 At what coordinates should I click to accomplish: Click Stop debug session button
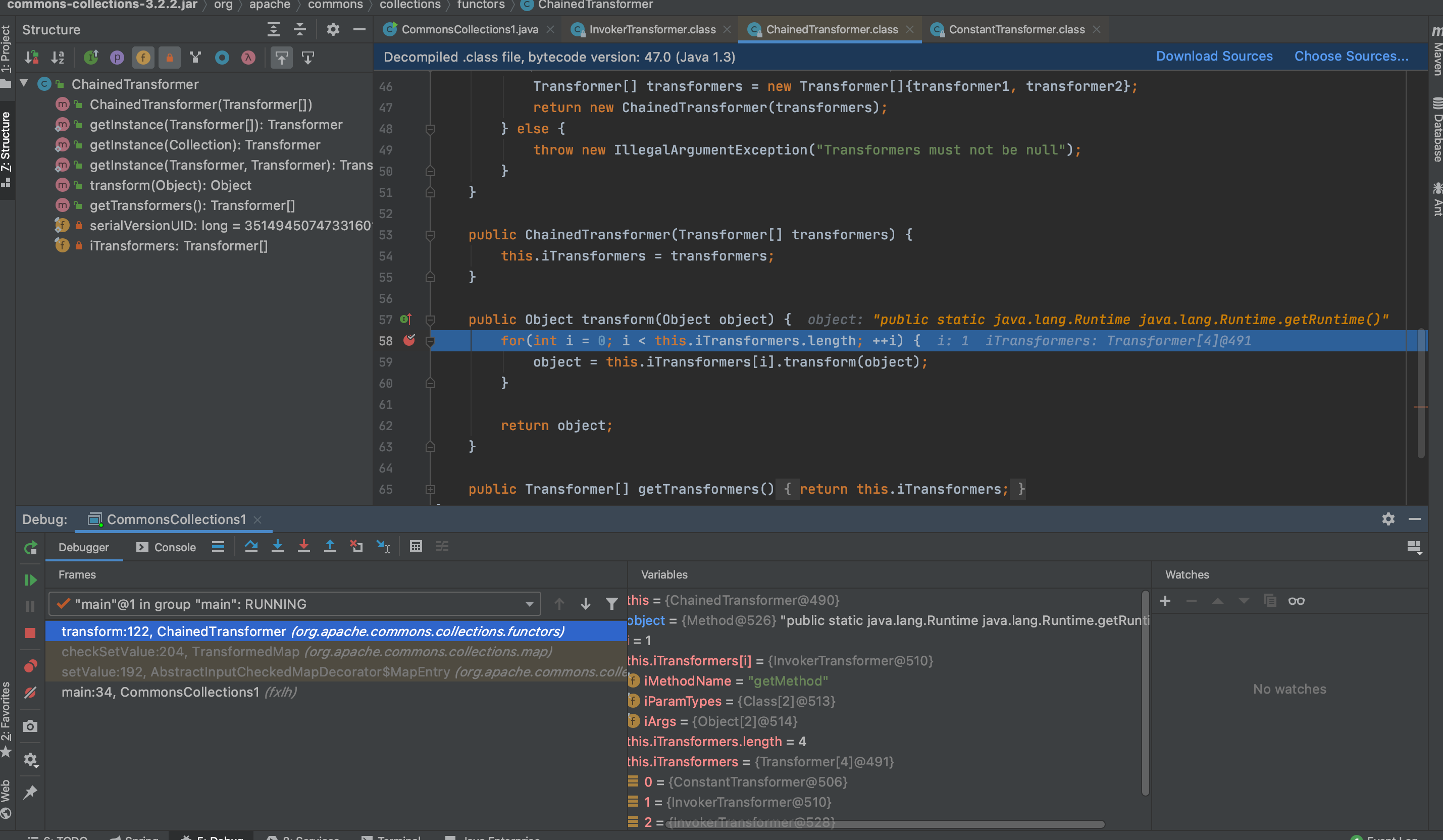pos(30,633)
